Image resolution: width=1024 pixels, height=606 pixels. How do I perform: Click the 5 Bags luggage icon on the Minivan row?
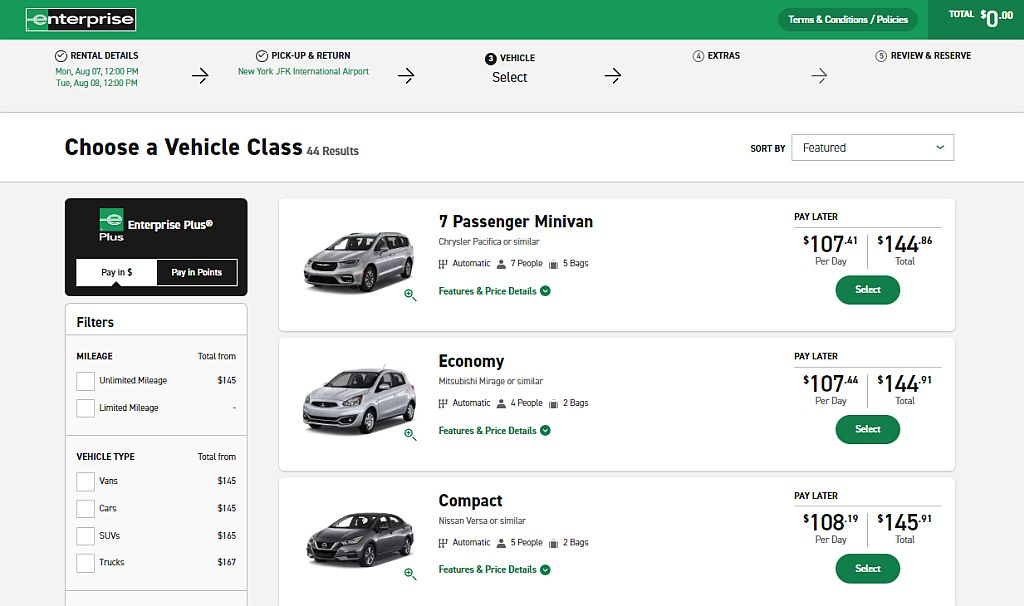[553, 263]
